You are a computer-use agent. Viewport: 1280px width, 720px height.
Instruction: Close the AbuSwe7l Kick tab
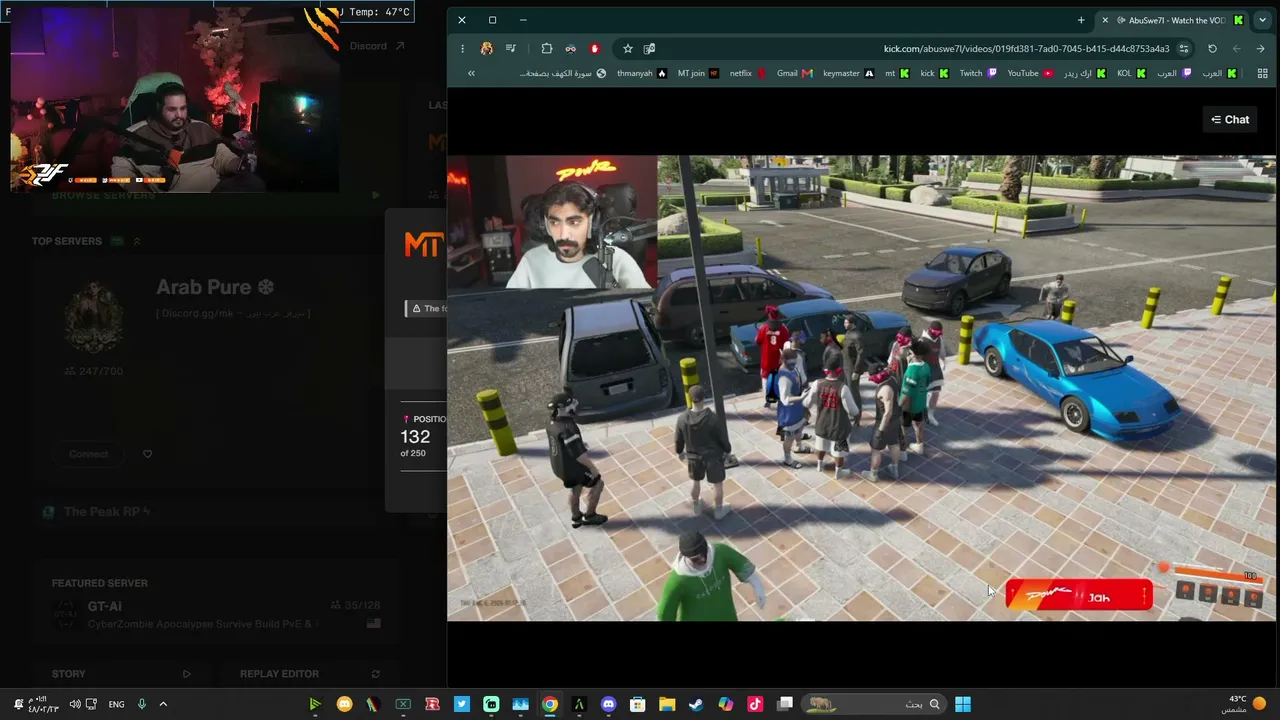(1105, 20)
